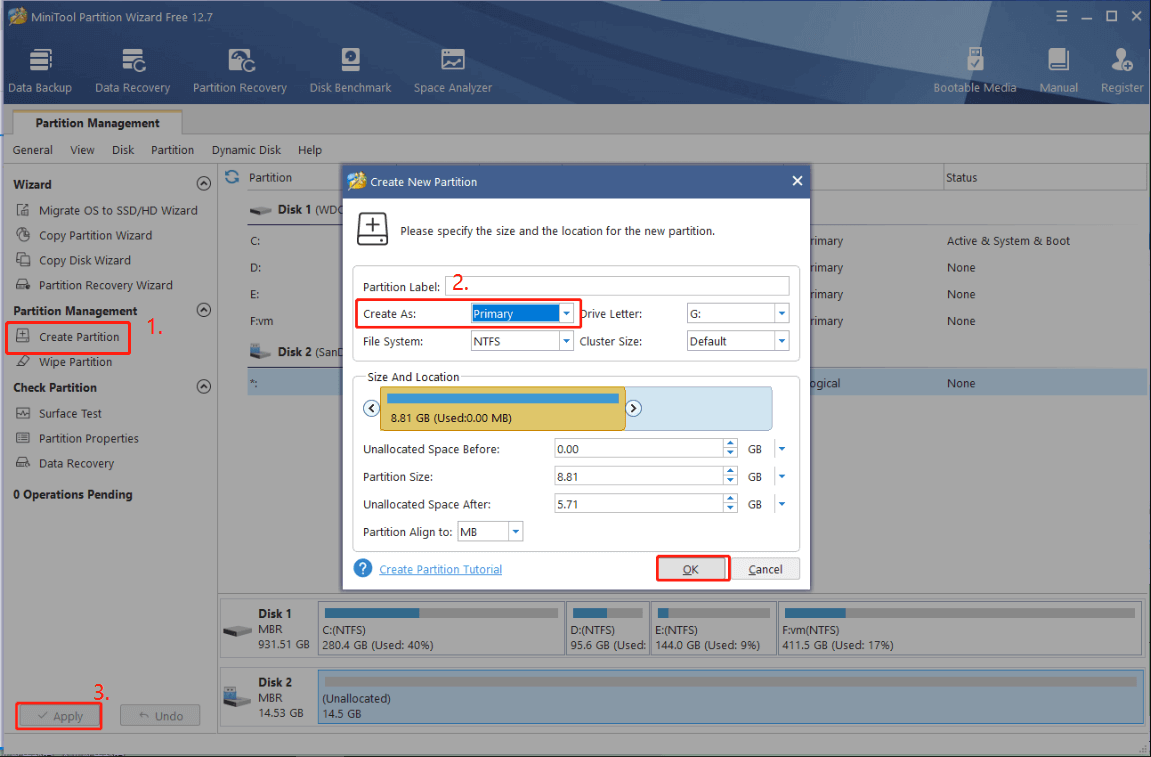The width and height of the screenshot is (1151, 757).
Task: Choose Create Partition in sidebar
Action: point(68,336)
